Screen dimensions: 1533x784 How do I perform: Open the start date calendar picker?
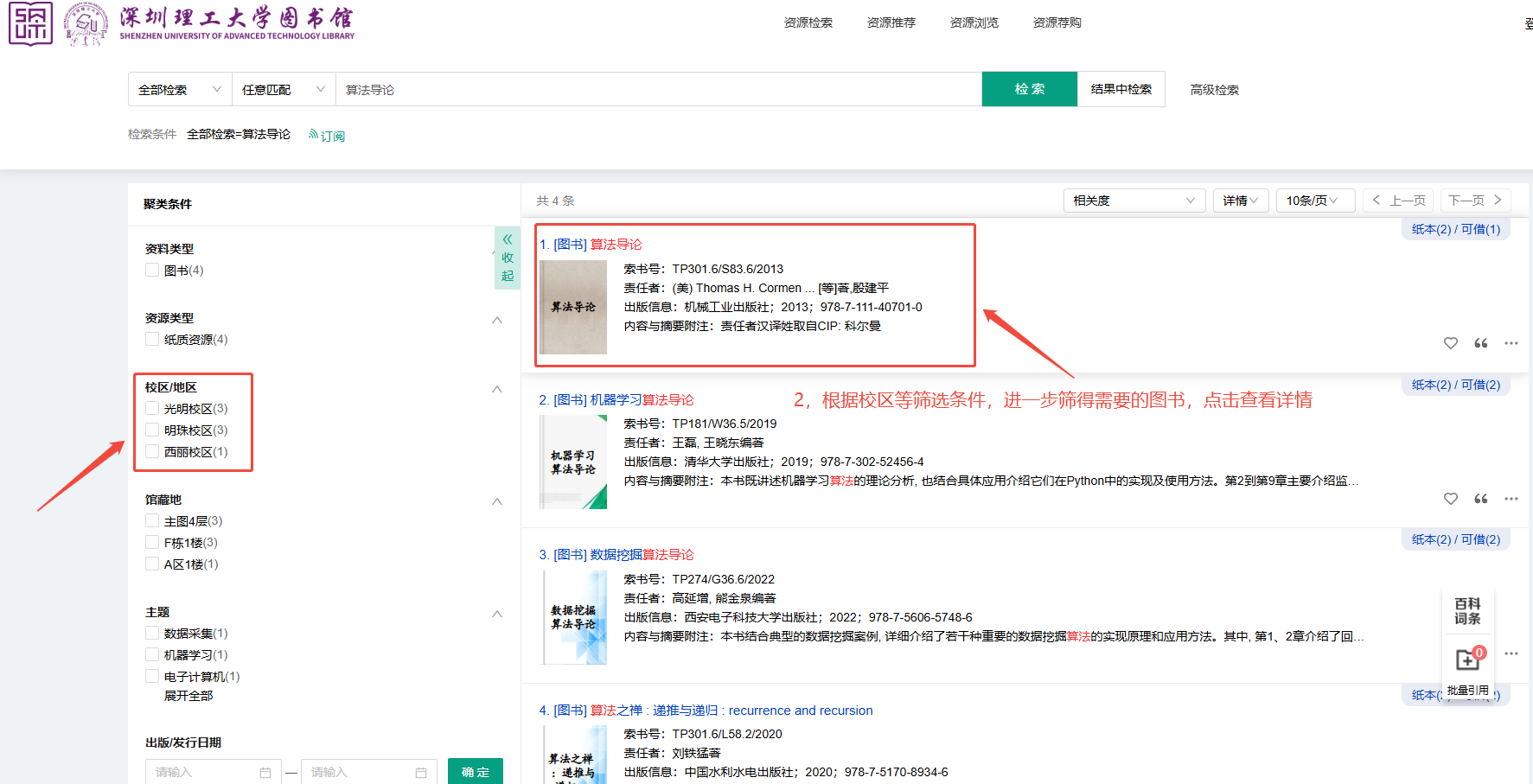265,772
